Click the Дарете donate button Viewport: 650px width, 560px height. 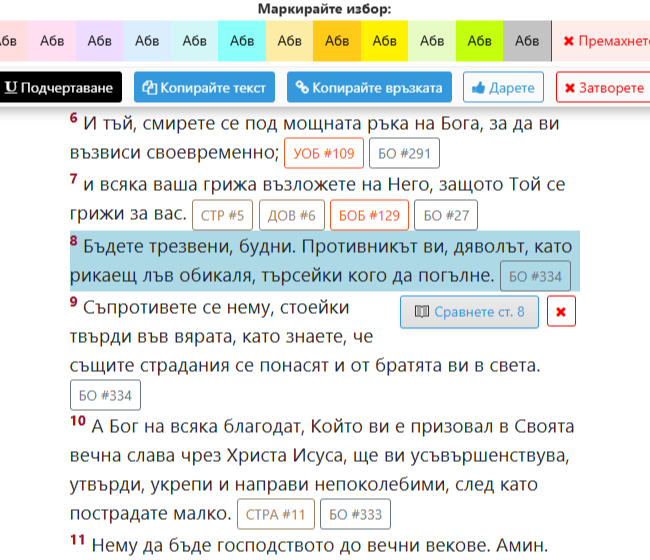click(x=503, y=87)
